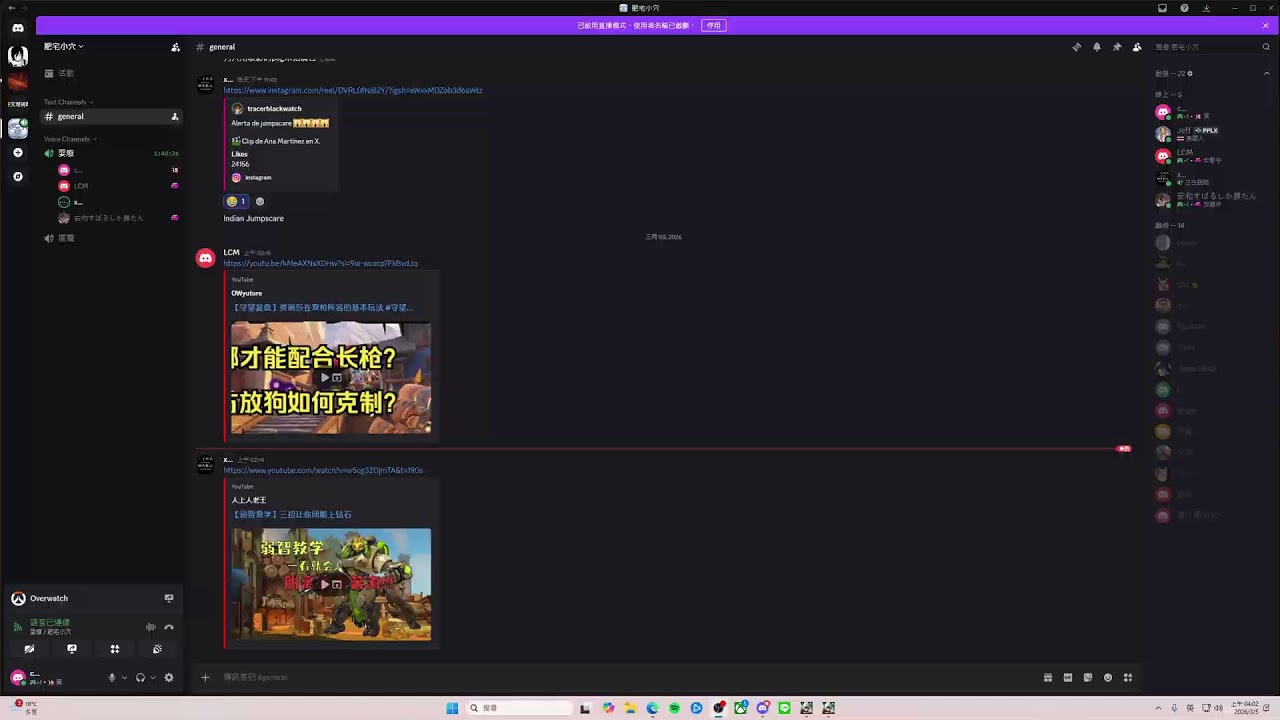Start an activity icon in voice panel
This screenshot has width=1280, height=720.
[x=115, y=649]
